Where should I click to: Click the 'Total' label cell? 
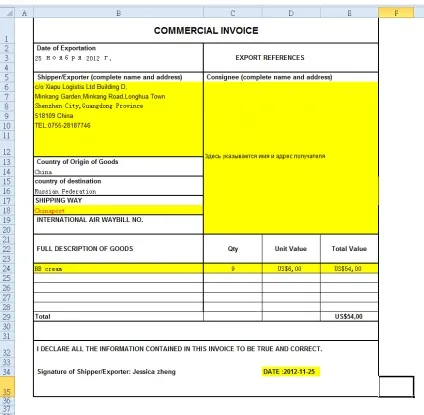tap(118, 317)
